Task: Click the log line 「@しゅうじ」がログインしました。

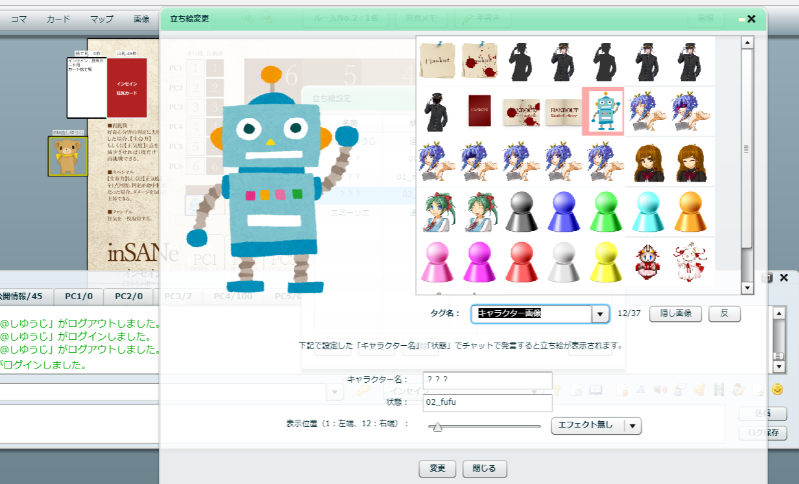Action: (76, 337)
